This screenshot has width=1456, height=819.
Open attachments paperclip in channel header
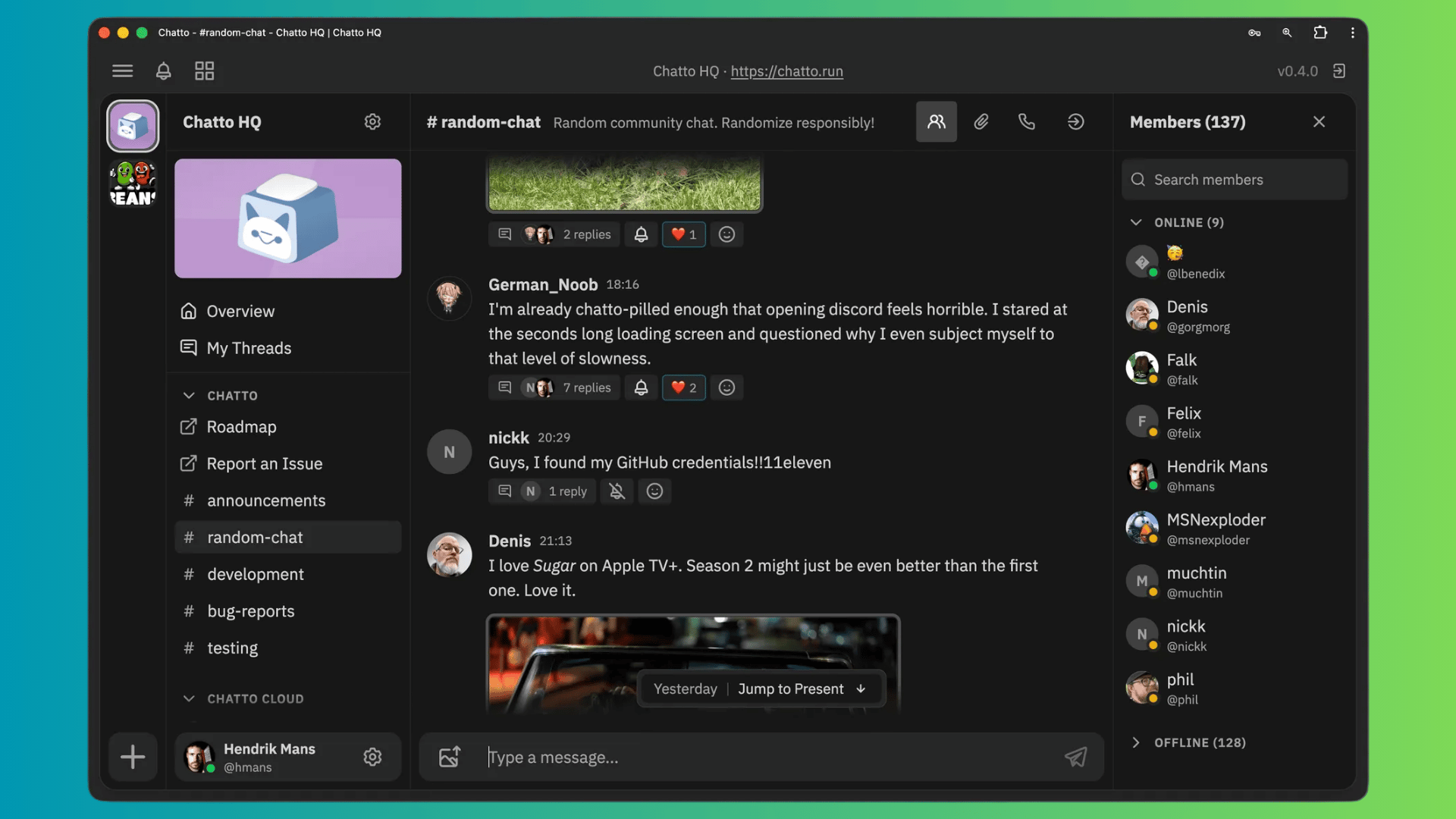(981, 121)
